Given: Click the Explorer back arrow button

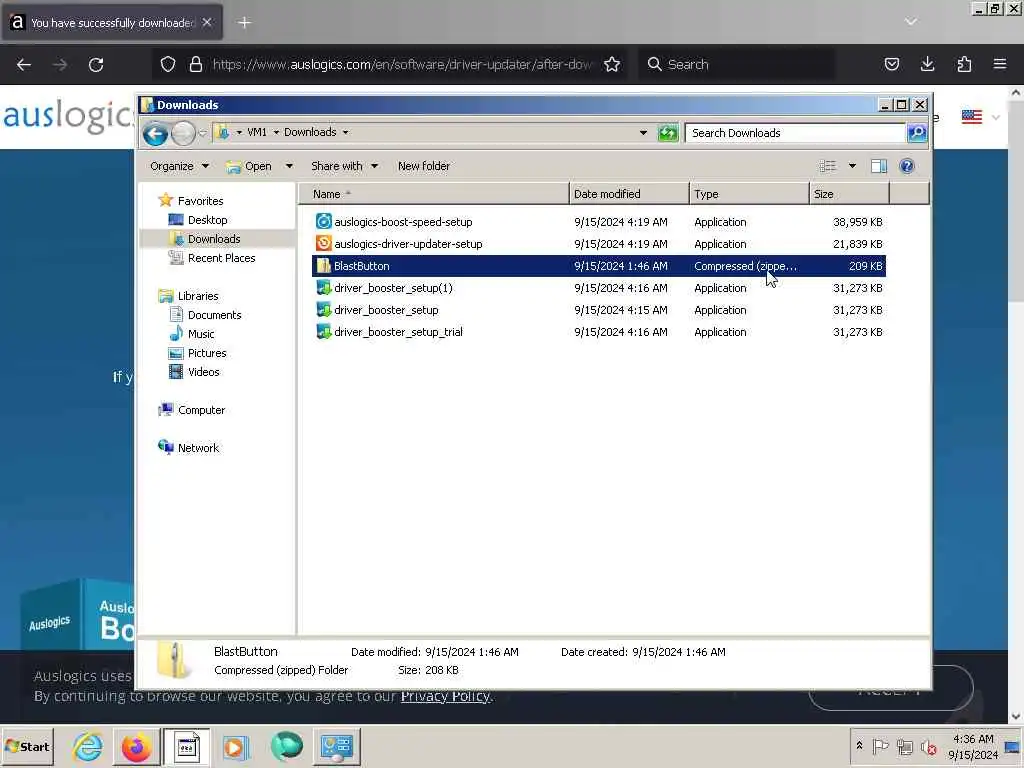Looking at the screenshot, I should click(155, 134).
